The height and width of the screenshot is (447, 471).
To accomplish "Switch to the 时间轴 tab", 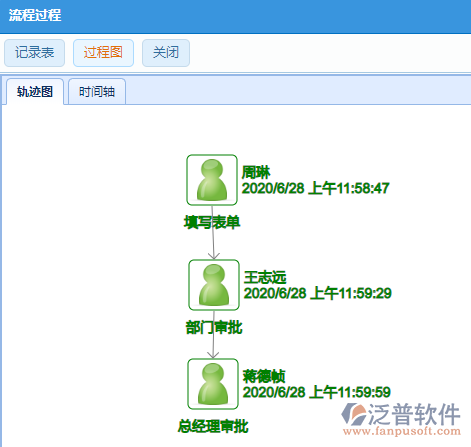I will pos(97,92).
